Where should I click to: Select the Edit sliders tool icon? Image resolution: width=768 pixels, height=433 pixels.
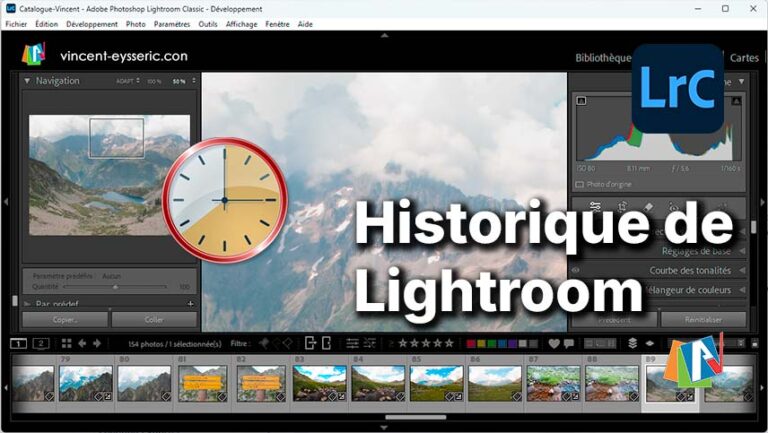596,207
